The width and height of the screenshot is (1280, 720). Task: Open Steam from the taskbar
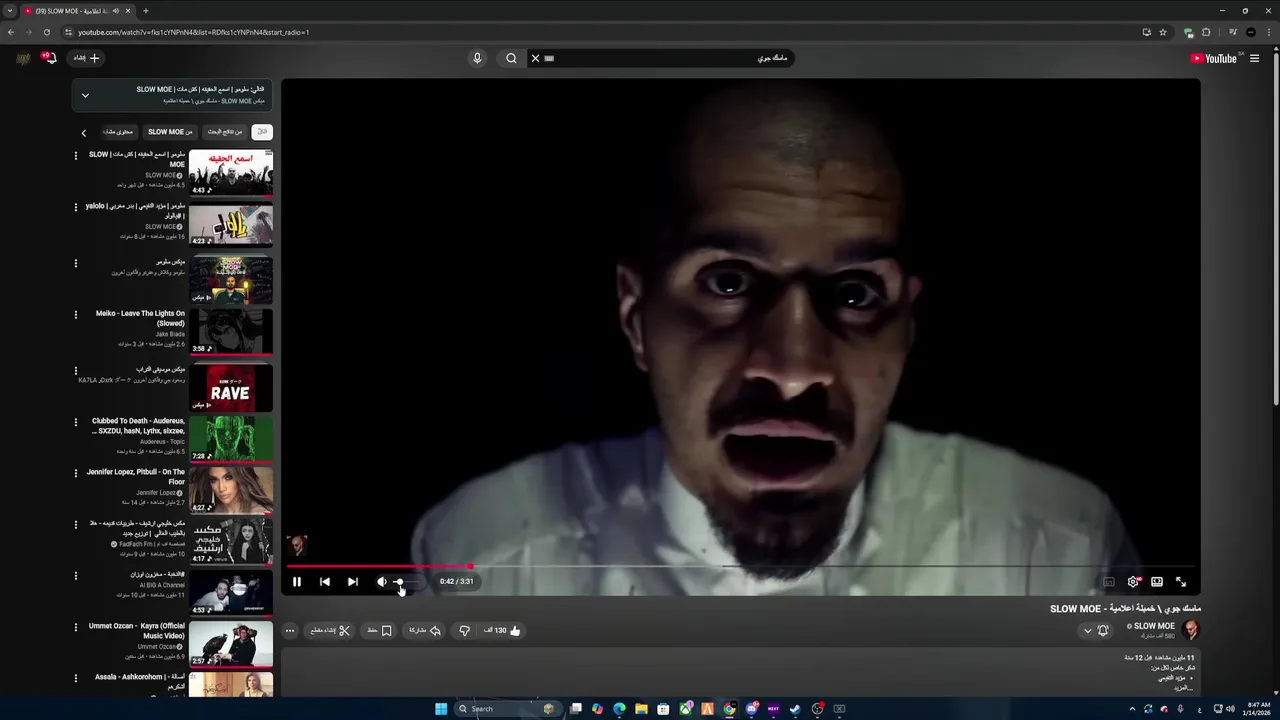click(795, 709)
